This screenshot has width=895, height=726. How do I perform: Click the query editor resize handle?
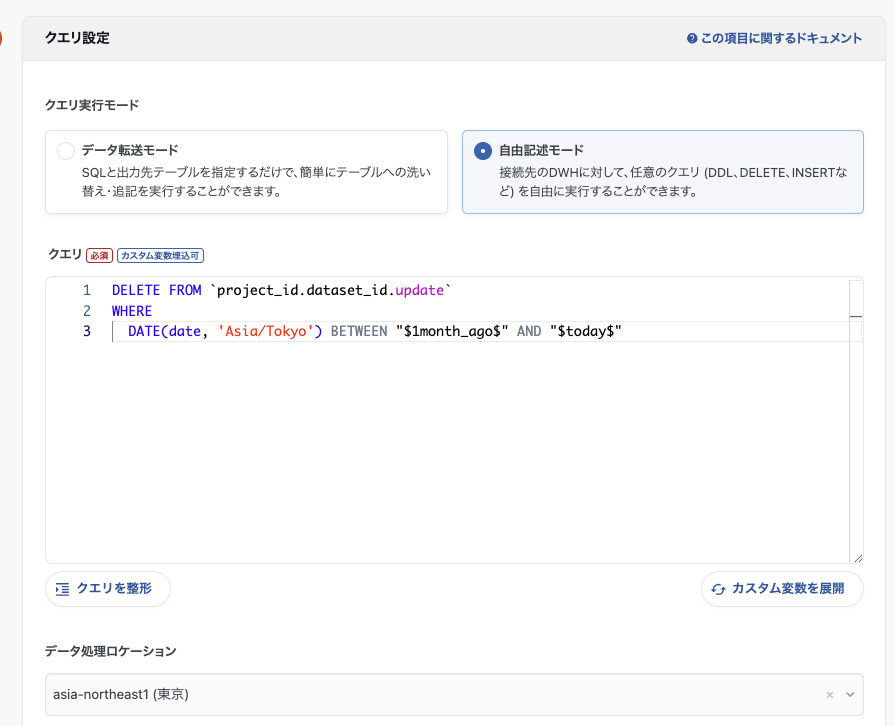(857, 558)
